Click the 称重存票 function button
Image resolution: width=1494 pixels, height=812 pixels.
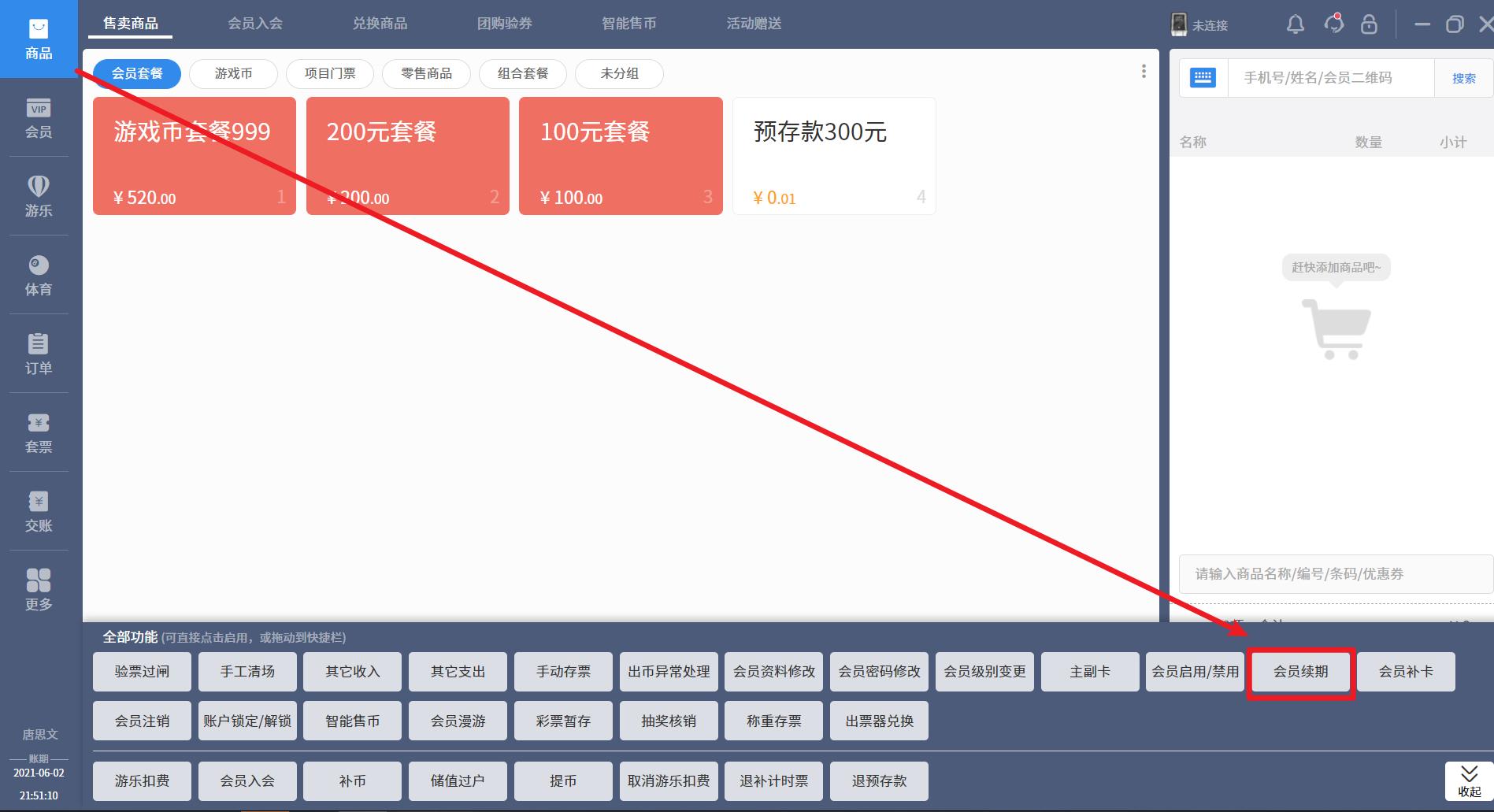[774, 721]
